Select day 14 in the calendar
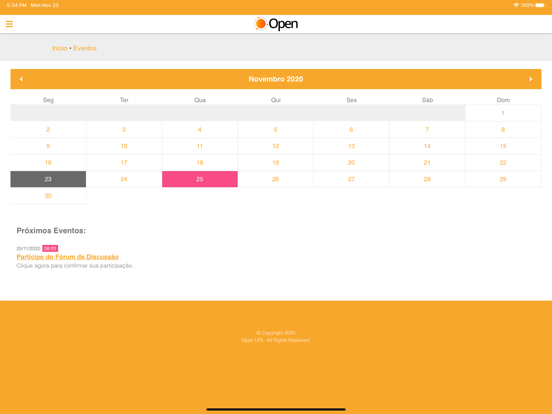This screenshot has width=552, height=414. (x=427, y=146)
